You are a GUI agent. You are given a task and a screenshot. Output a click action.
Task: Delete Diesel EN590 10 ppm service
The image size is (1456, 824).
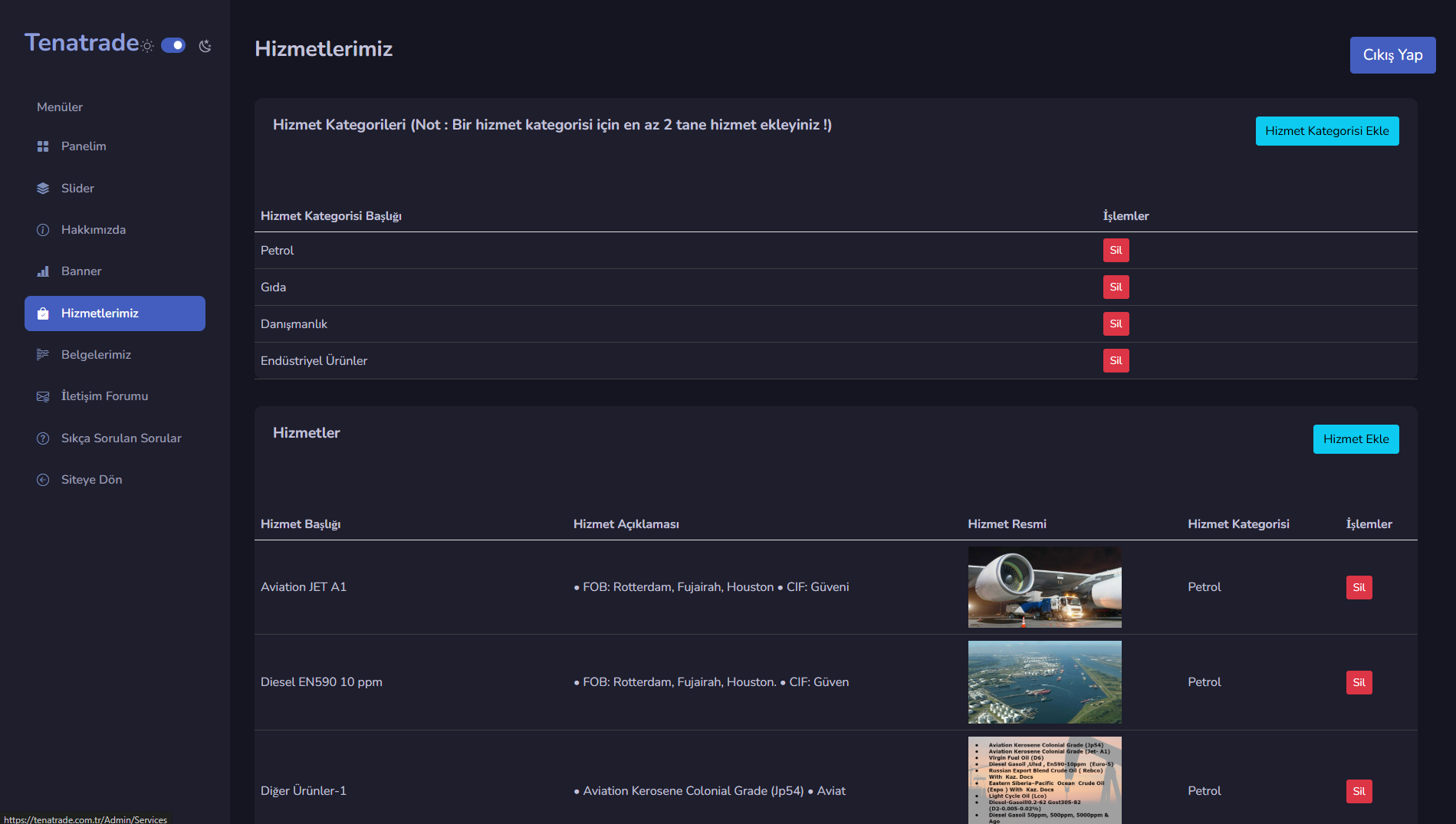(1359, 683)
